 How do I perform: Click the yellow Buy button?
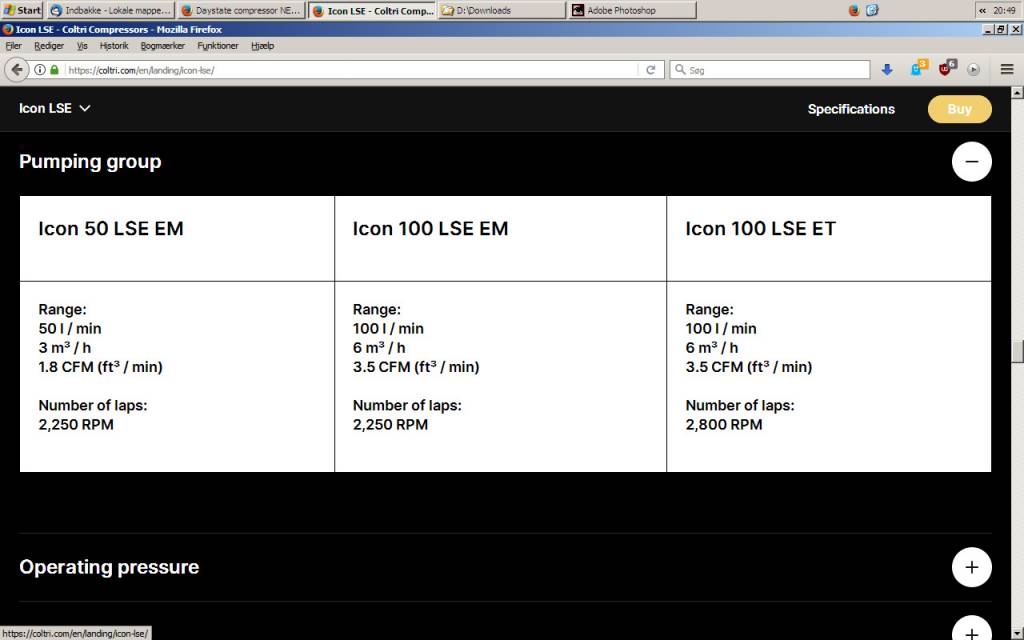[x=959, y=109]
